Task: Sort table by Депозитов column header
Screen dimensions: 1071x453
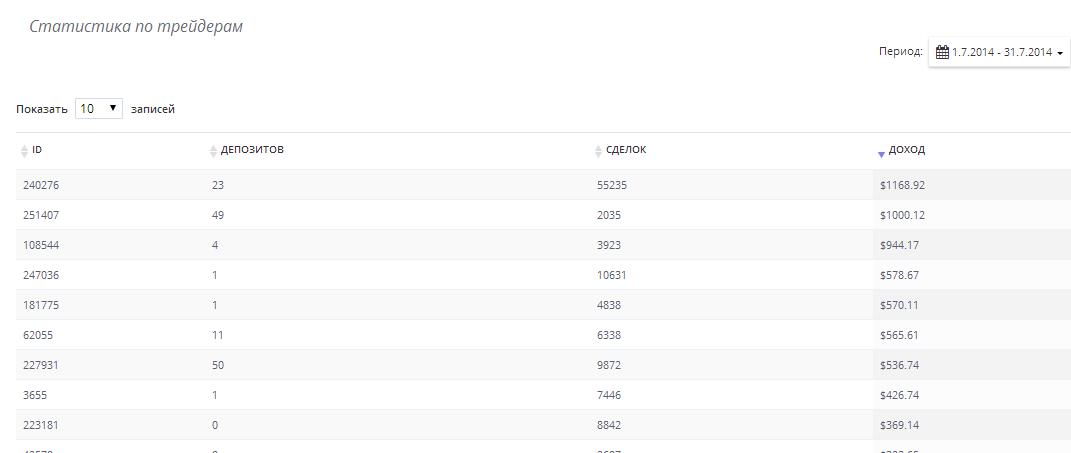Action: tap(252, 150)
